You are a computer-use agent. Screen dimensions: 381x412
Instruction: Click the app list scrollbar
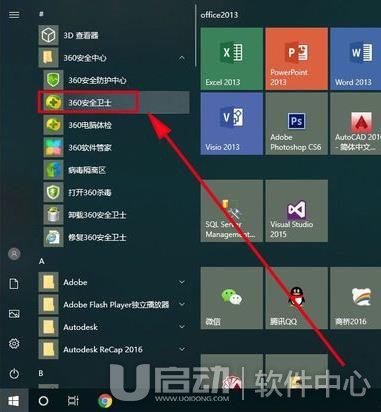point(196,35)
